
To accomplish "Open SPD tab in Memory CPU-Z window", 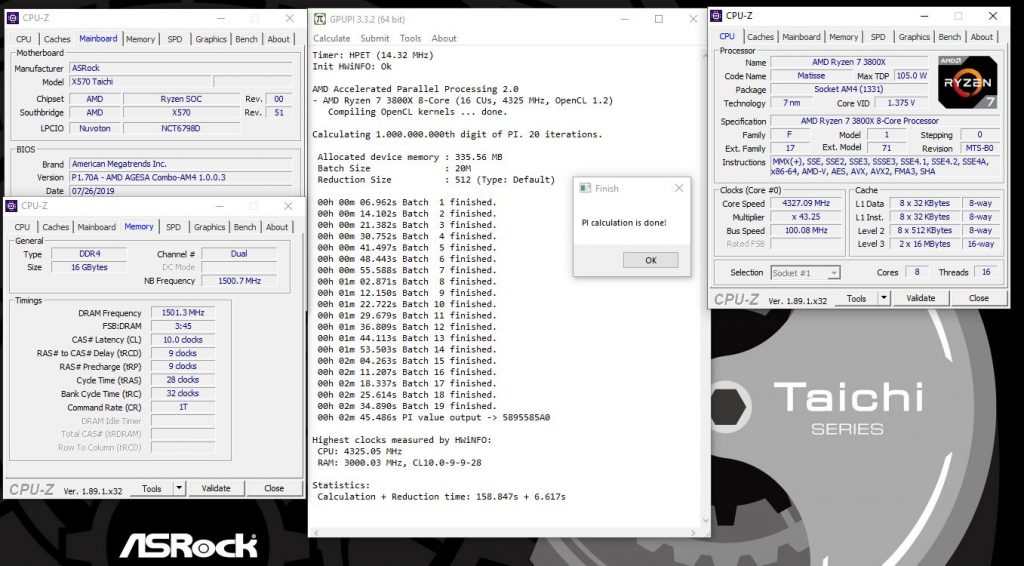I will [x=173, y=227].
